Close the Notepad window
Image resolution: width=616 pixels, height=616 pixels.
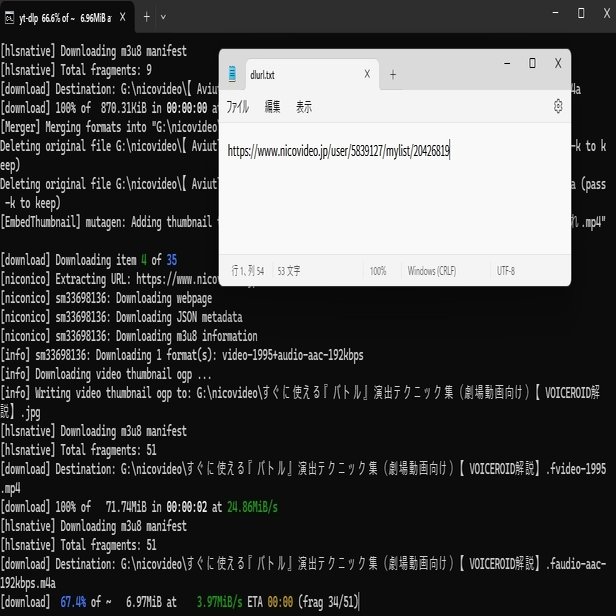click(558, 63)
